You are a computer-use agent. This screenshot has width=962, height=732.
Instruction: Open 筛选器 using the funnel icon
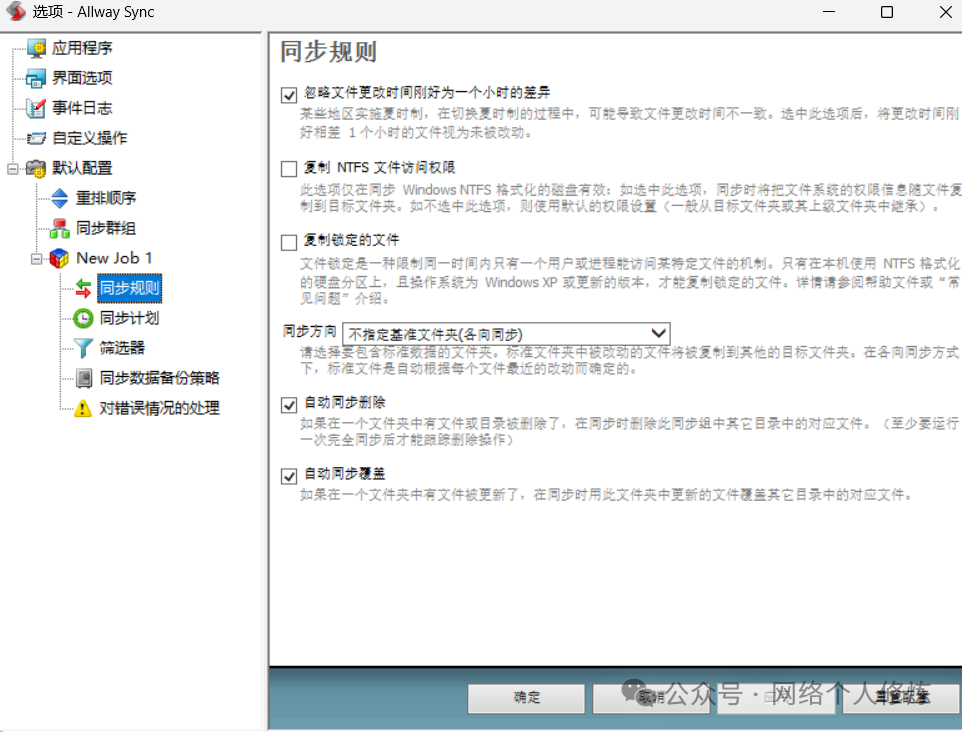pyautogui.click(x=84, y=348)
